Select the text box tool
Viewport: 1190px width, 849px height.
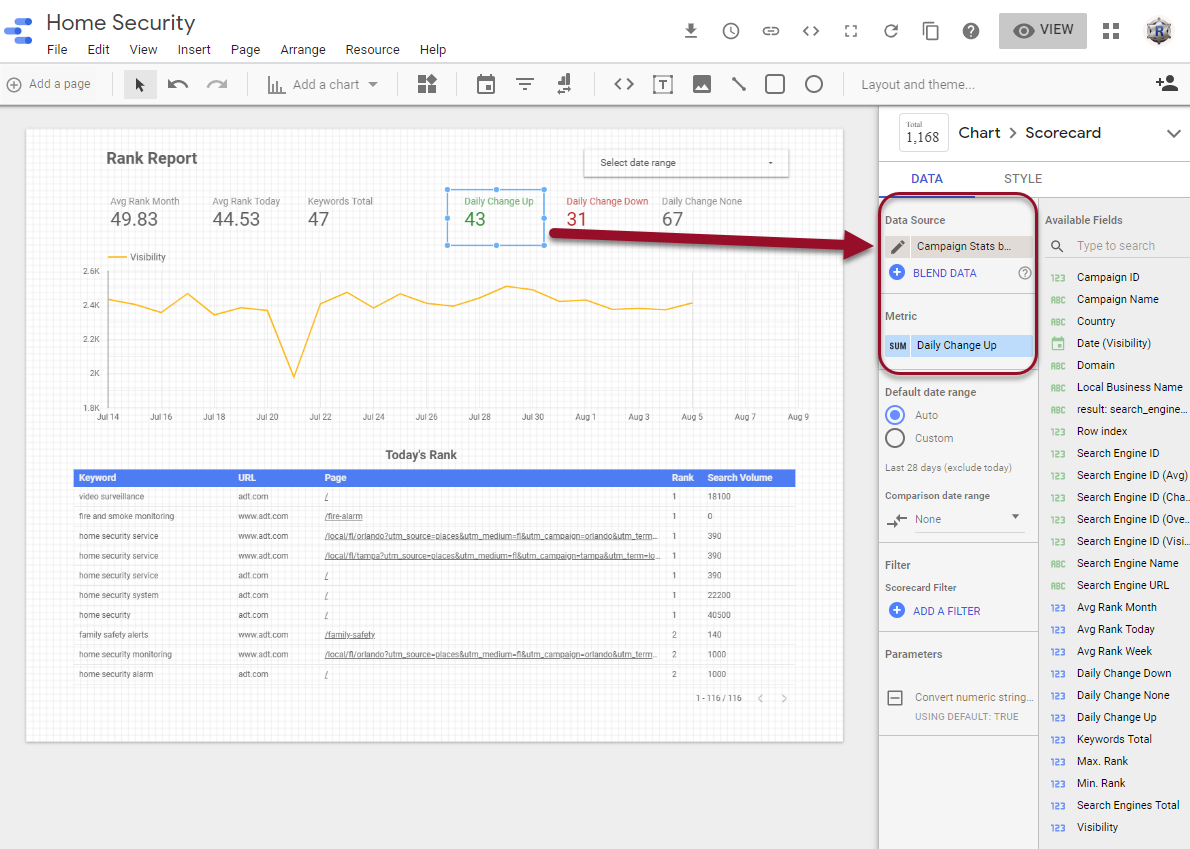pyautogui.click(x=662, y=85)
